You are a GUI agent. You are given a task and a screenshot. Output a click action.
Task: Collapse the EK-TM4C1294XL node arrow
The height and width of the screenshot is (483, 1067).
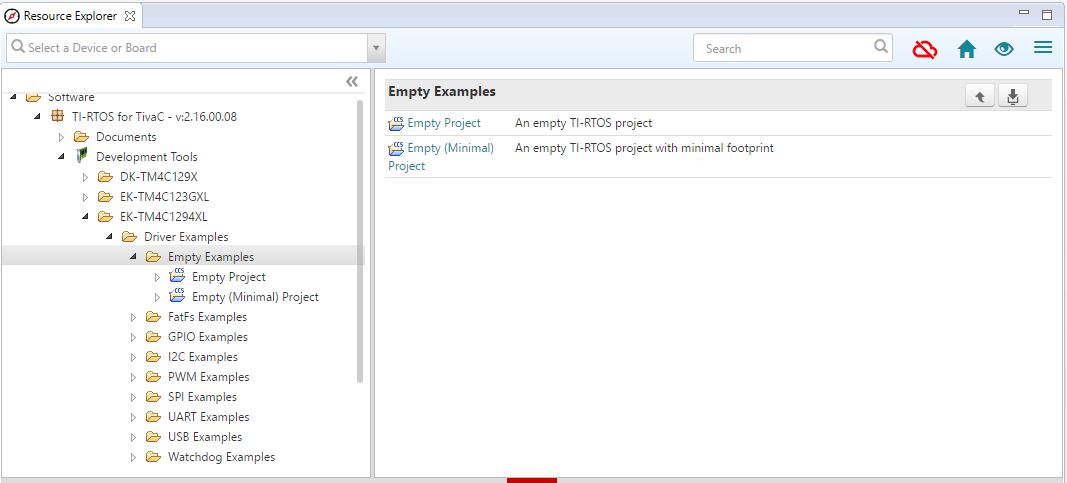point(85,217)
